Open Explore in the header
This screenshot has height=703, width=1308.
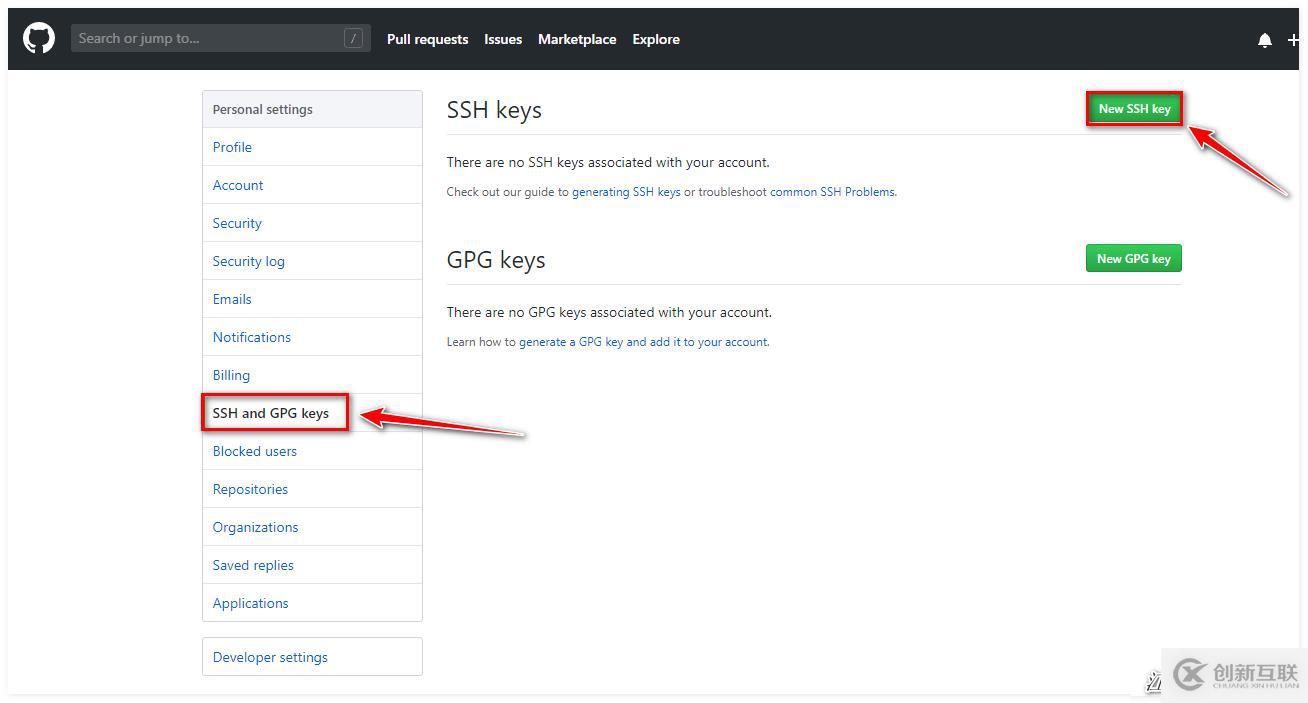tap(656, 39)
